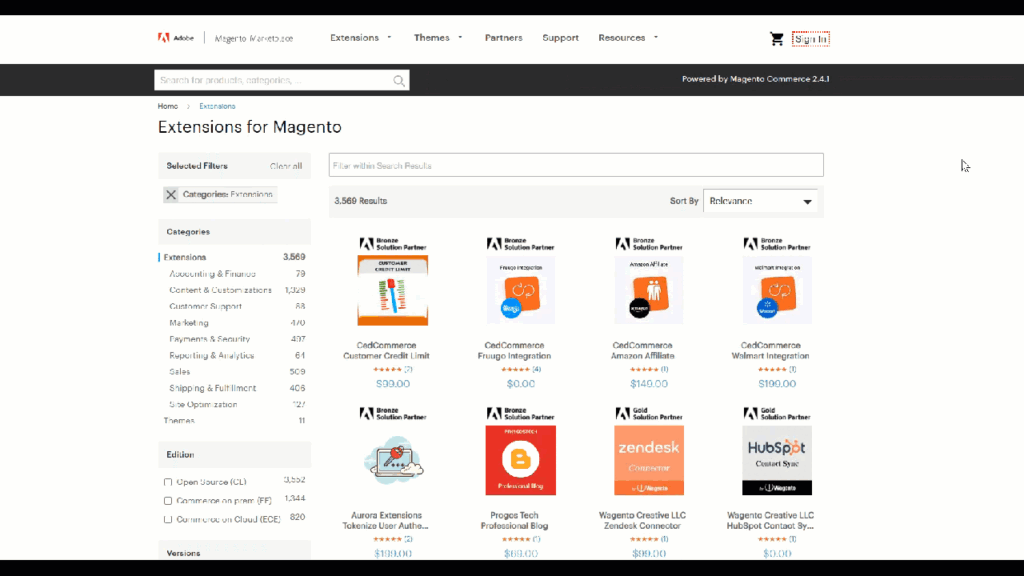
Task: Click the Bronze Solution Partner badge on Professional Blog
Action: 520,414
